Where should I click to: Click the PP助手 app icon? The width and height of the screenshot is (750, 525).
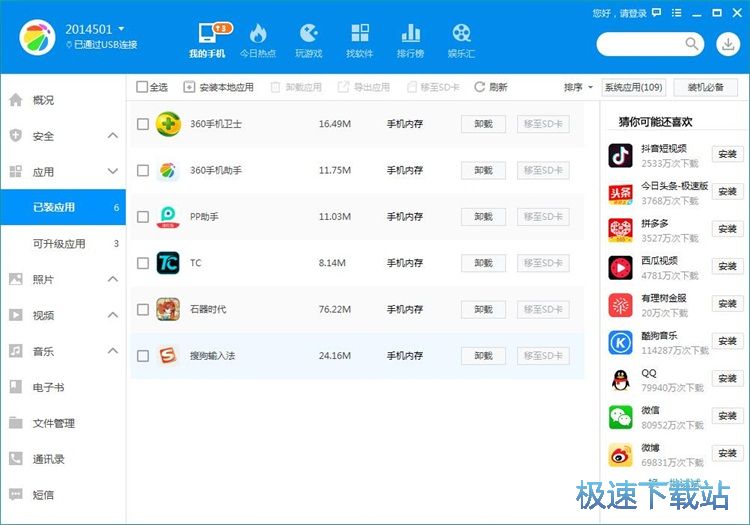[168, 217]
